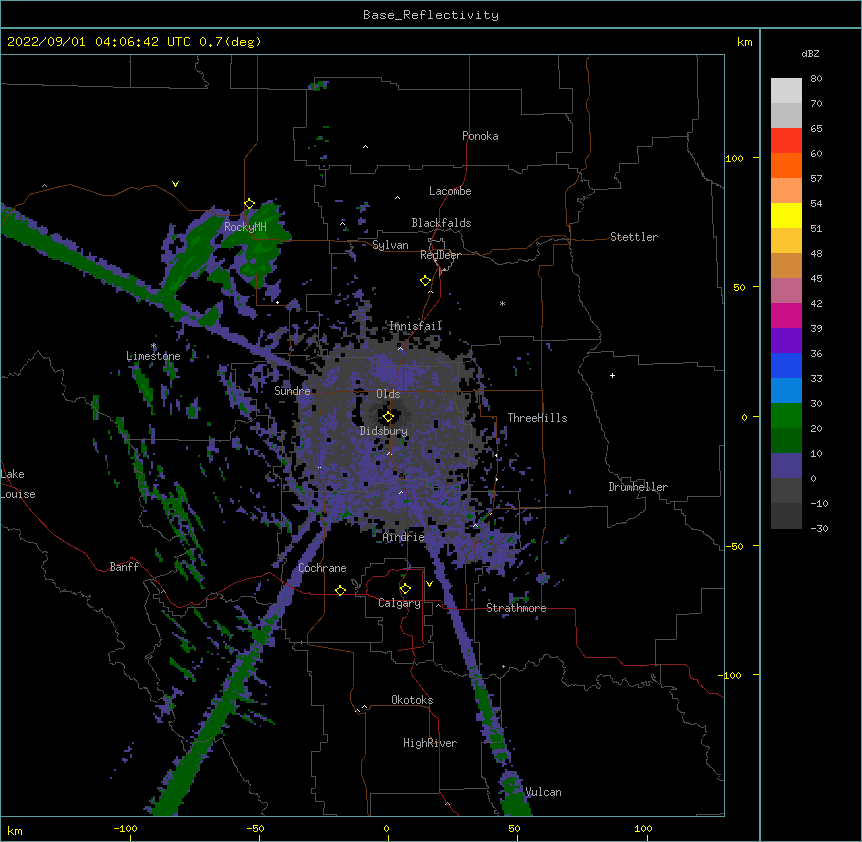Click the Limestone label

click(x=153, y=356)
